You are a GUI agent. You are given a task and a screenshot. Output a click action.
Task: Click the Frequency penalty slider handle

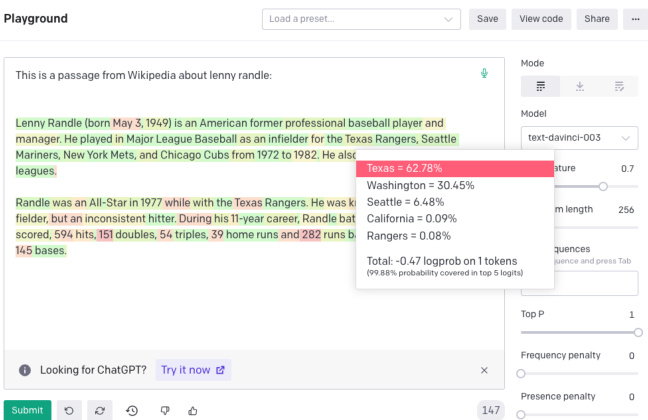click(x=521, y=373)
